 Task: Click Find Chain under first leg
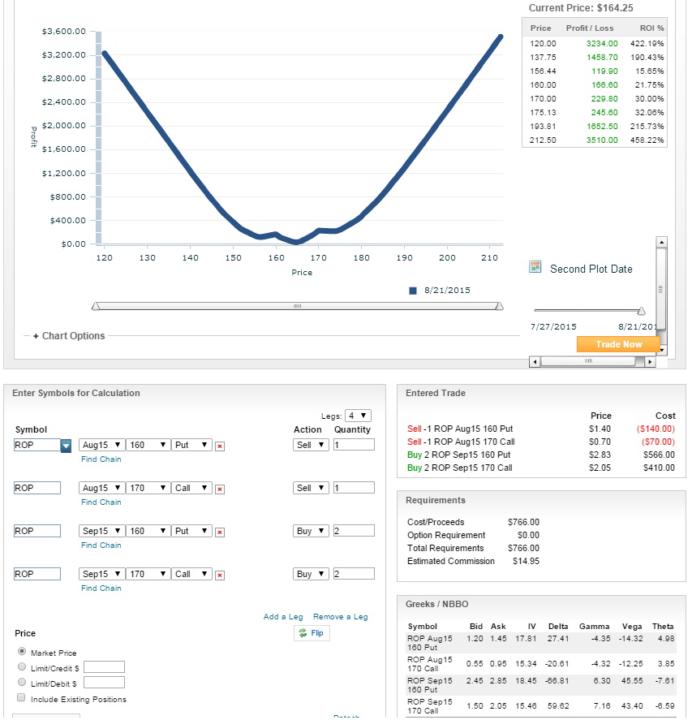click(102, 459)
